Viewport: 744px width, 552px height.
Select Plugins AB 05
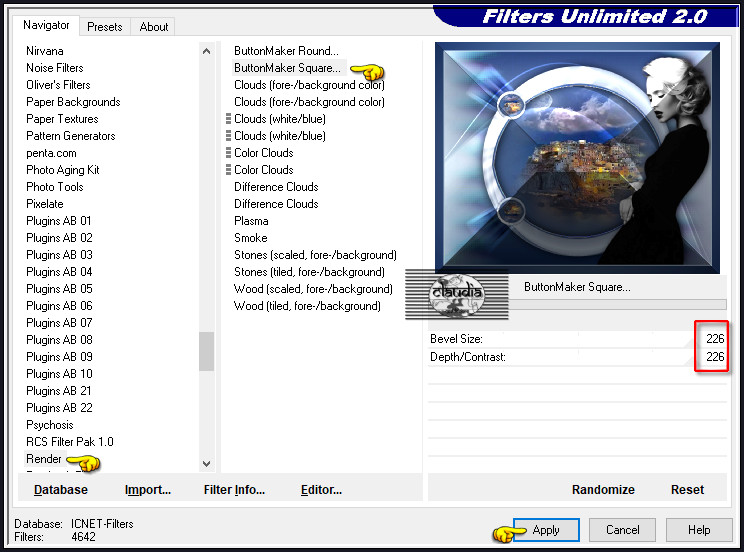(59, 289)
